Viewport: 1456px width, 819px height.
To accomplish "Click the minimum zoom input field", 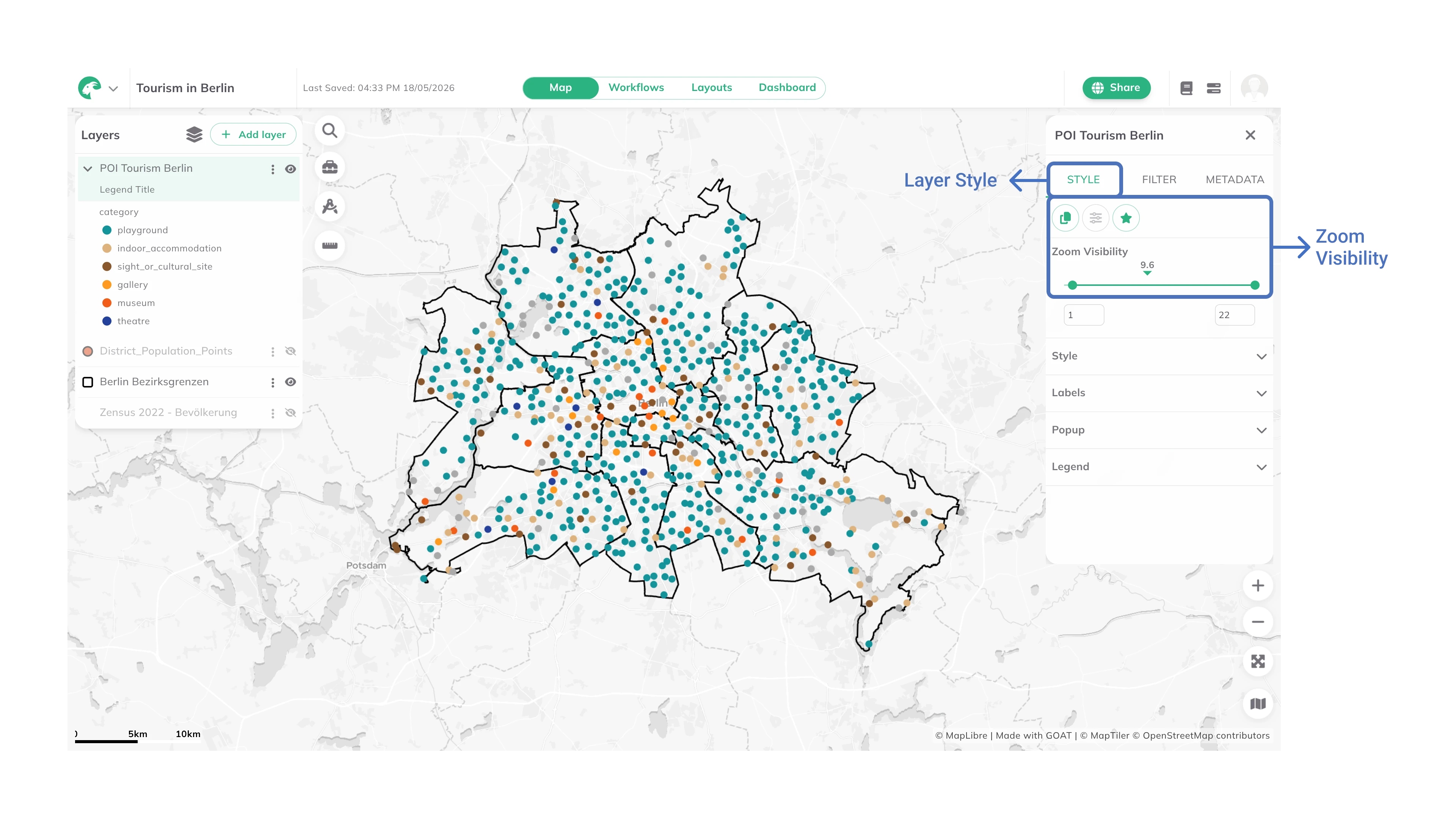I will click(x=1084, y=315).
